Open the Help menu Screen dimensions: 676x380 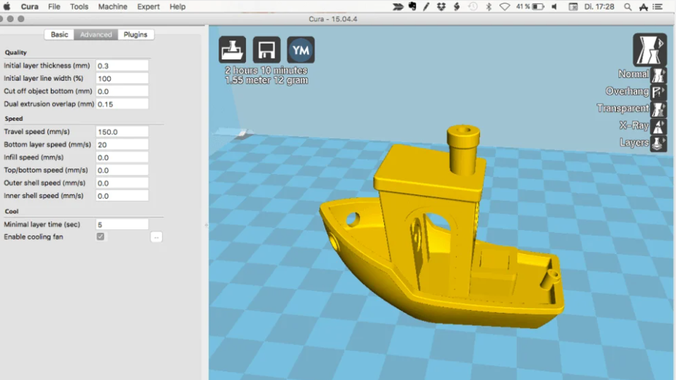click(177, 6)
